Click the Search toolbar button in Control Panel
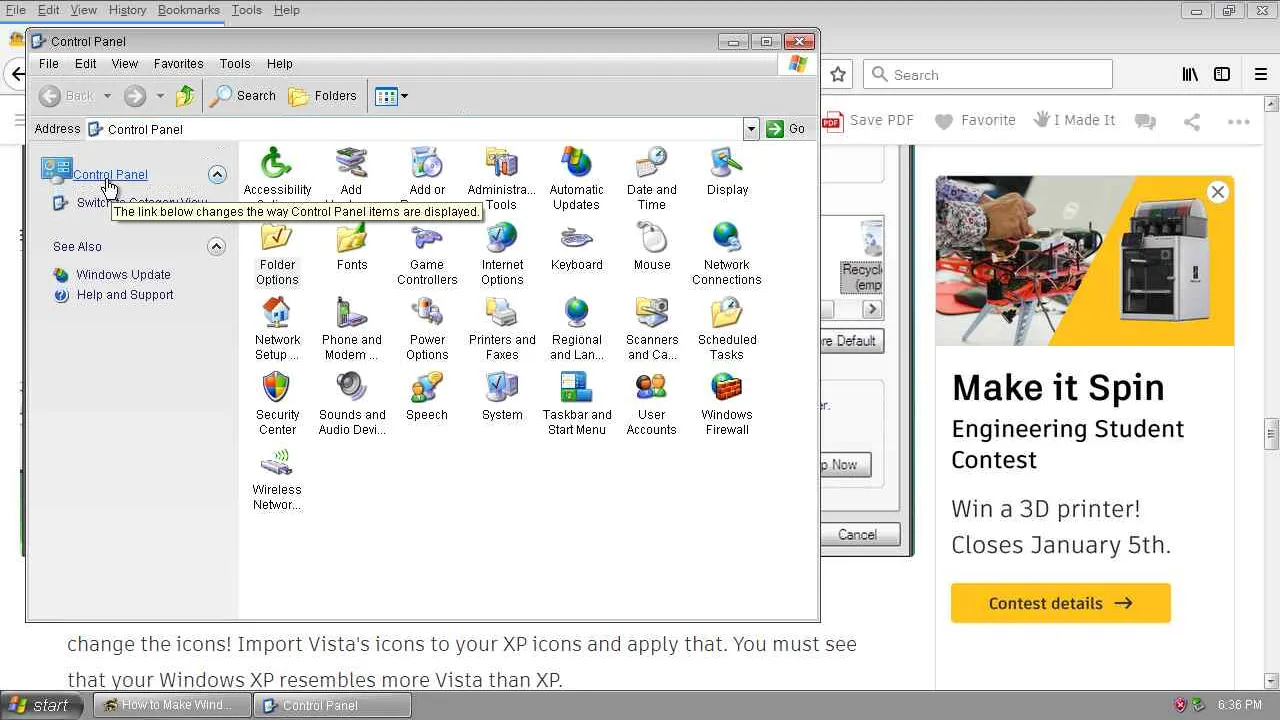Image resolution: width=1280 pixels, height=720 pixels. [x=242, y=96]
